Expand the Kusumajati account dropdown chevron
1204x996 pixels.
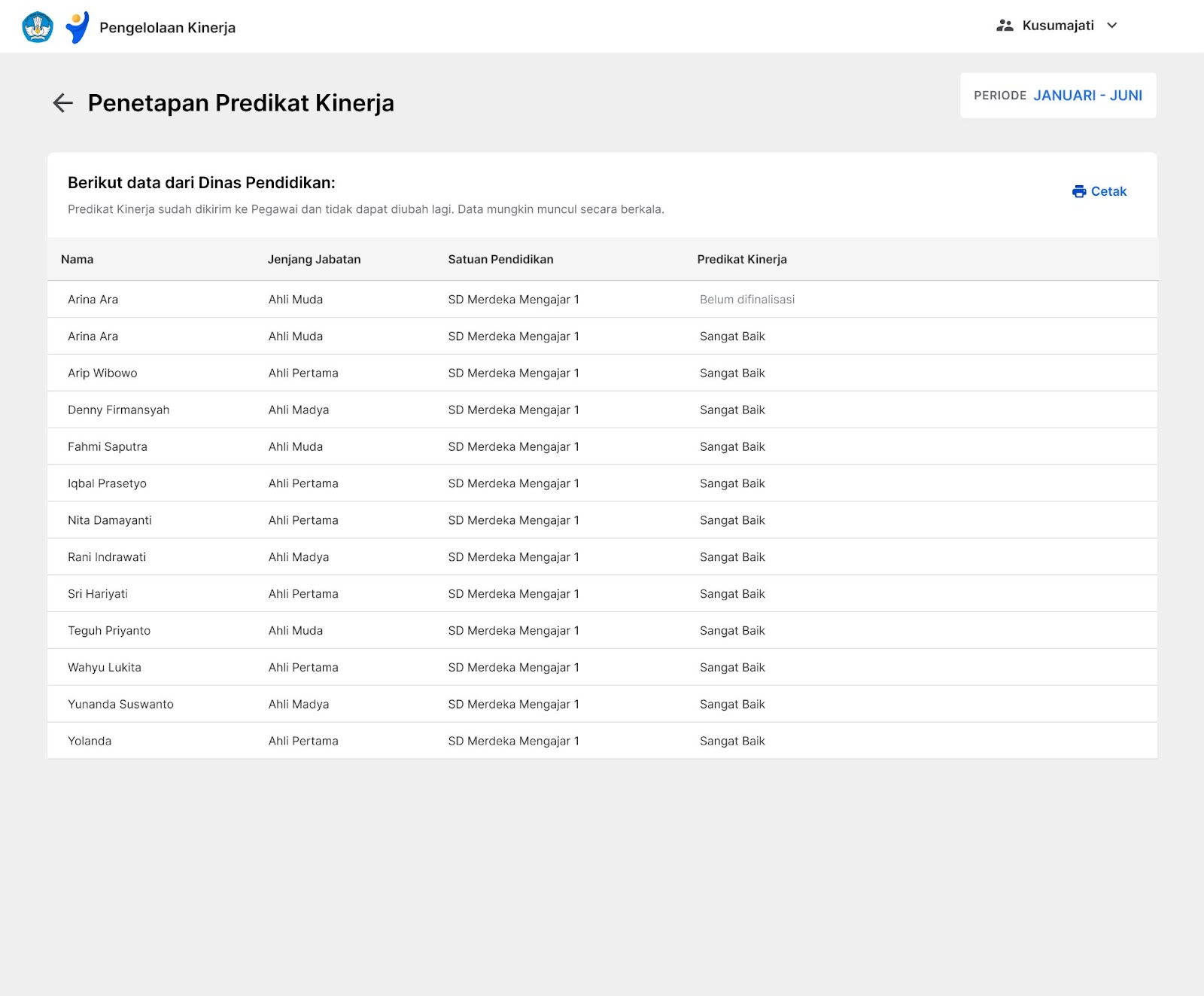[1112, 26]
